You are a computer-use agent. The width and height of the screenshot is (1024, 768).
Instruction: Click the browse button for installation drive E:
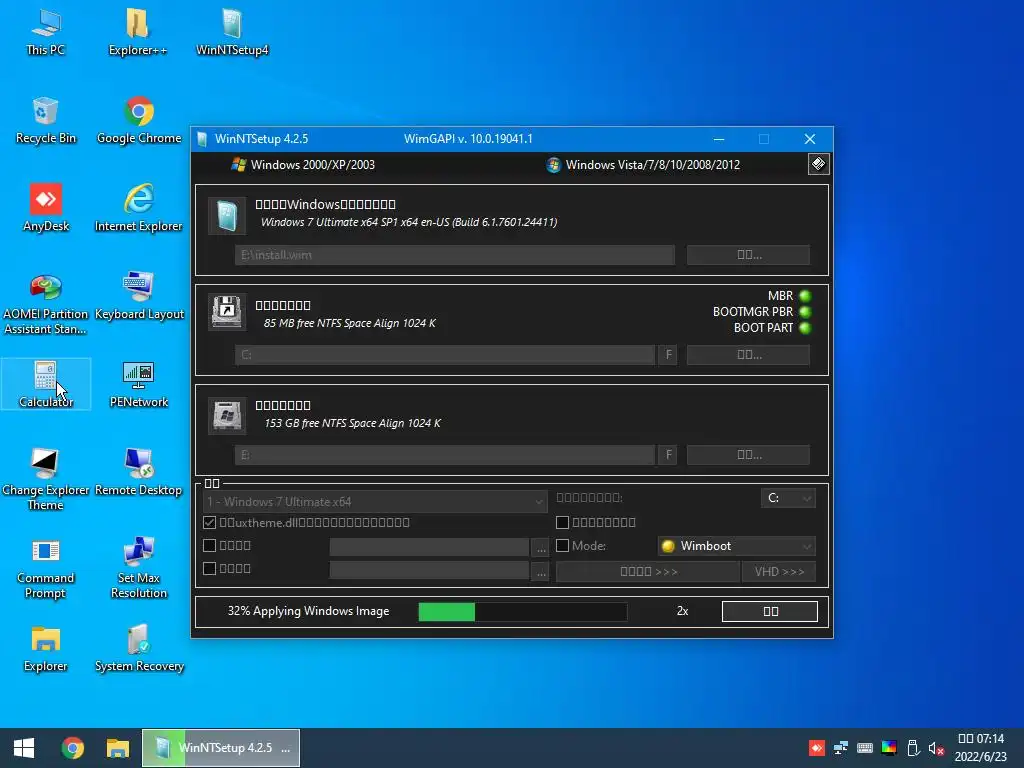click(x=748, y=455)
